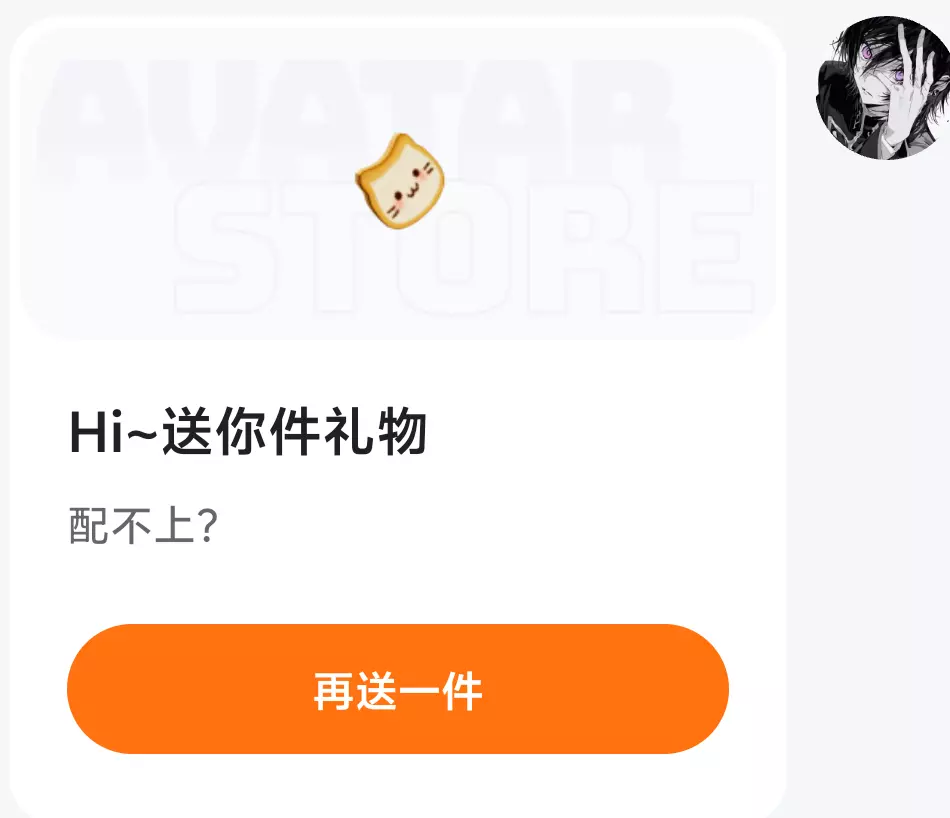Click the 再送 characters on the orange button

[x=355, y=690]
